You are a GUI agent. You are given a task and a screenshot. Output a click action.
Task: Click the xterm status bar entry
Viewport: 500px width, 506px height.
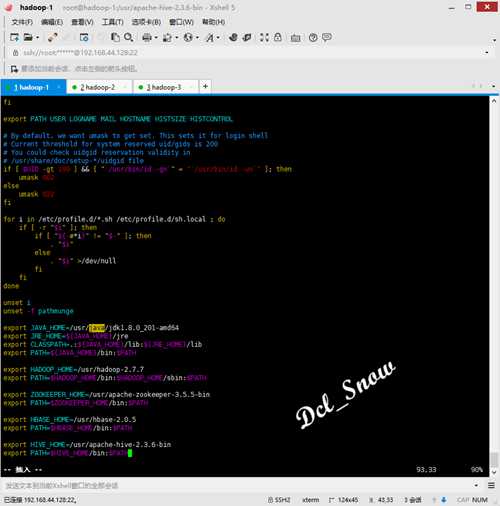(x=311, y=500)
